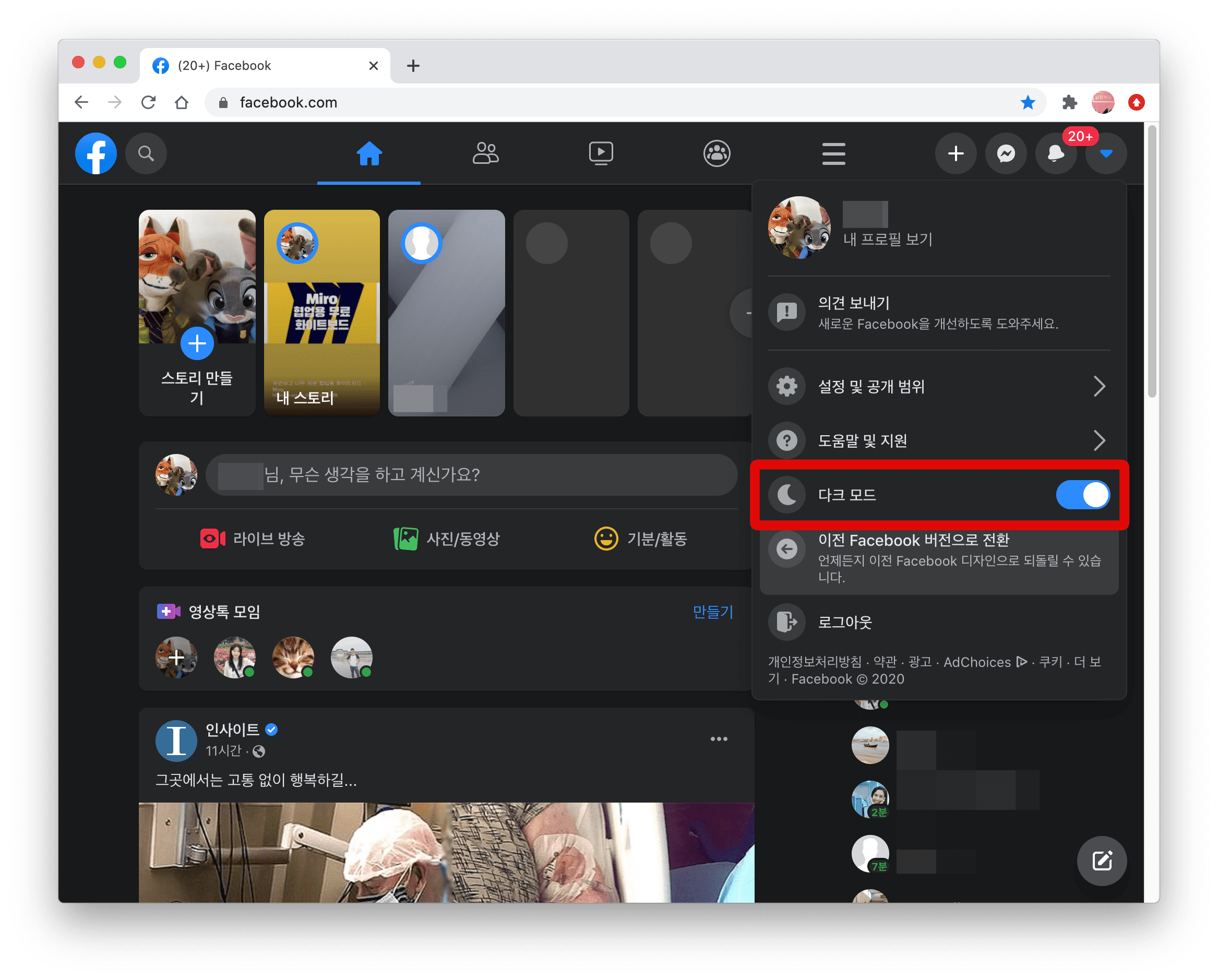
Task: Open the Friends tab
Action: [485, 153]
